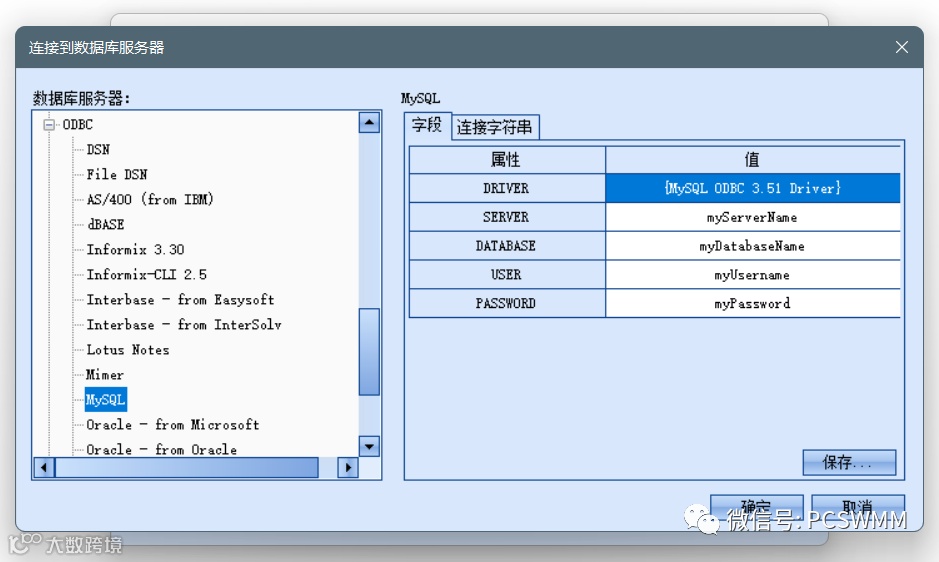
Task: Click the horizontal scrollbar thumb
Action: (187, 467)
